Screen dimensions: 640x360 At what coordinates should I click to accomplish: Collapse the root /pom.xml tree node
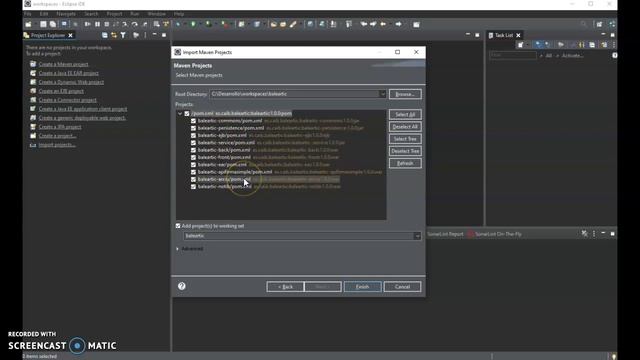pyautogui.click(x=180, y=113)
